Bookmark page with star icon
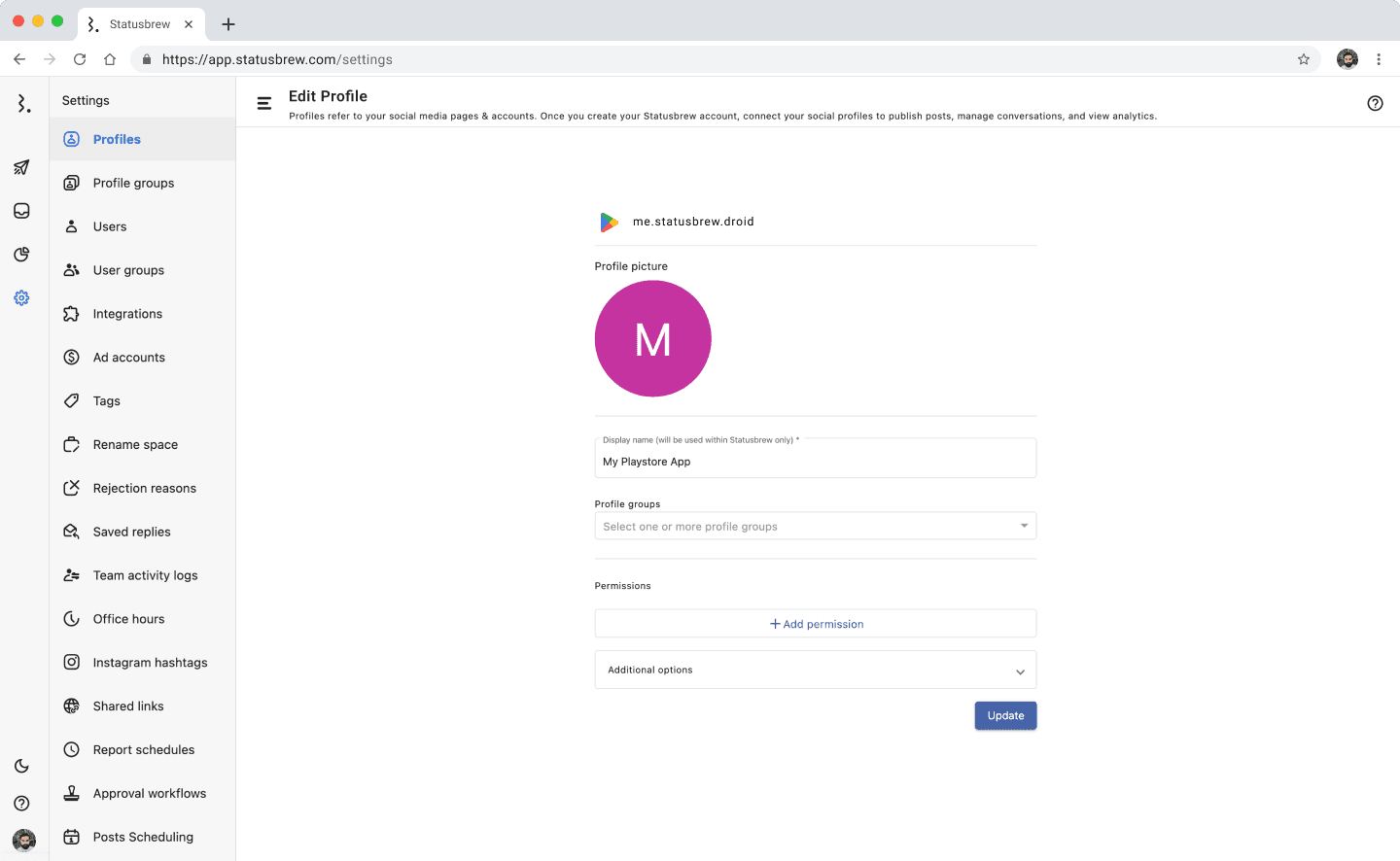 click(x=1303, y=59)
